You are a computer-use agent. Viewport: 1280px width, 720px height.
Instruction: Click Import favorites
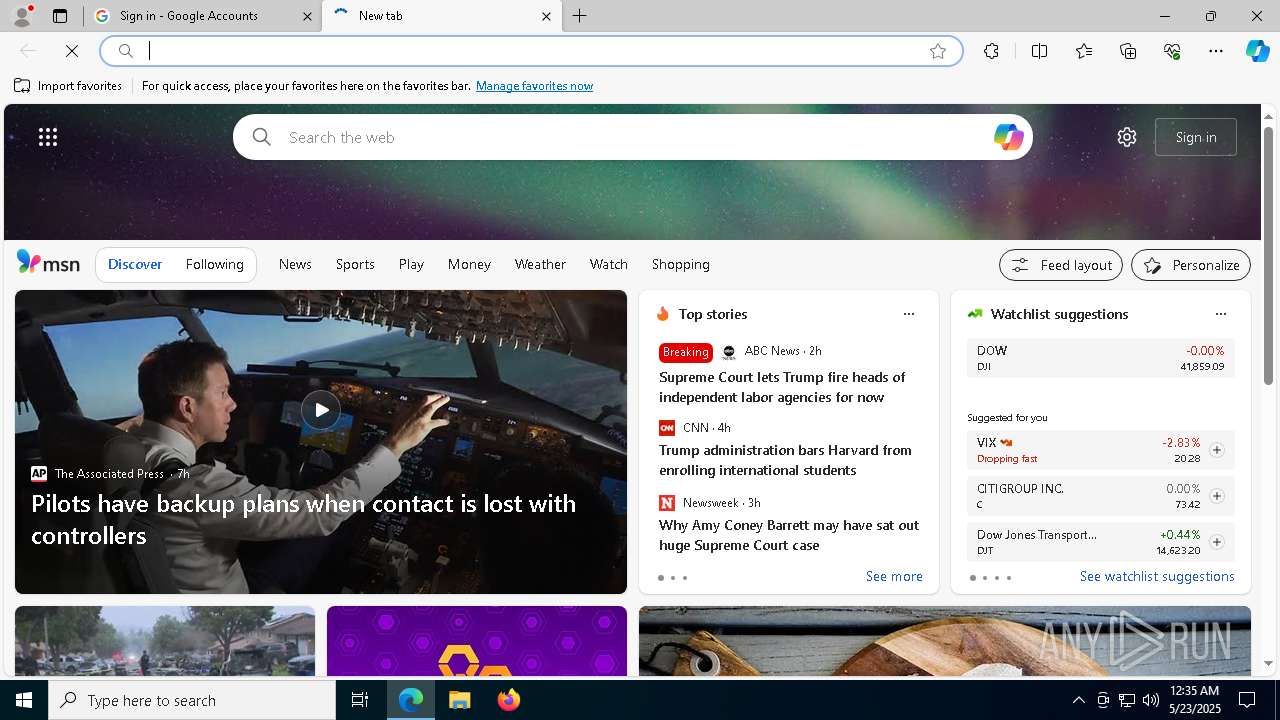coord(68,86)
